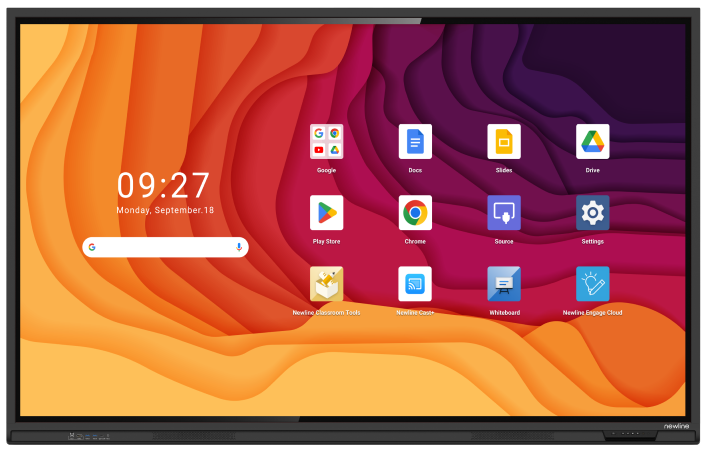Tap the microphone voice search icon
The width and height of the screenshot is (706, 449).
(x=239, y=247)
